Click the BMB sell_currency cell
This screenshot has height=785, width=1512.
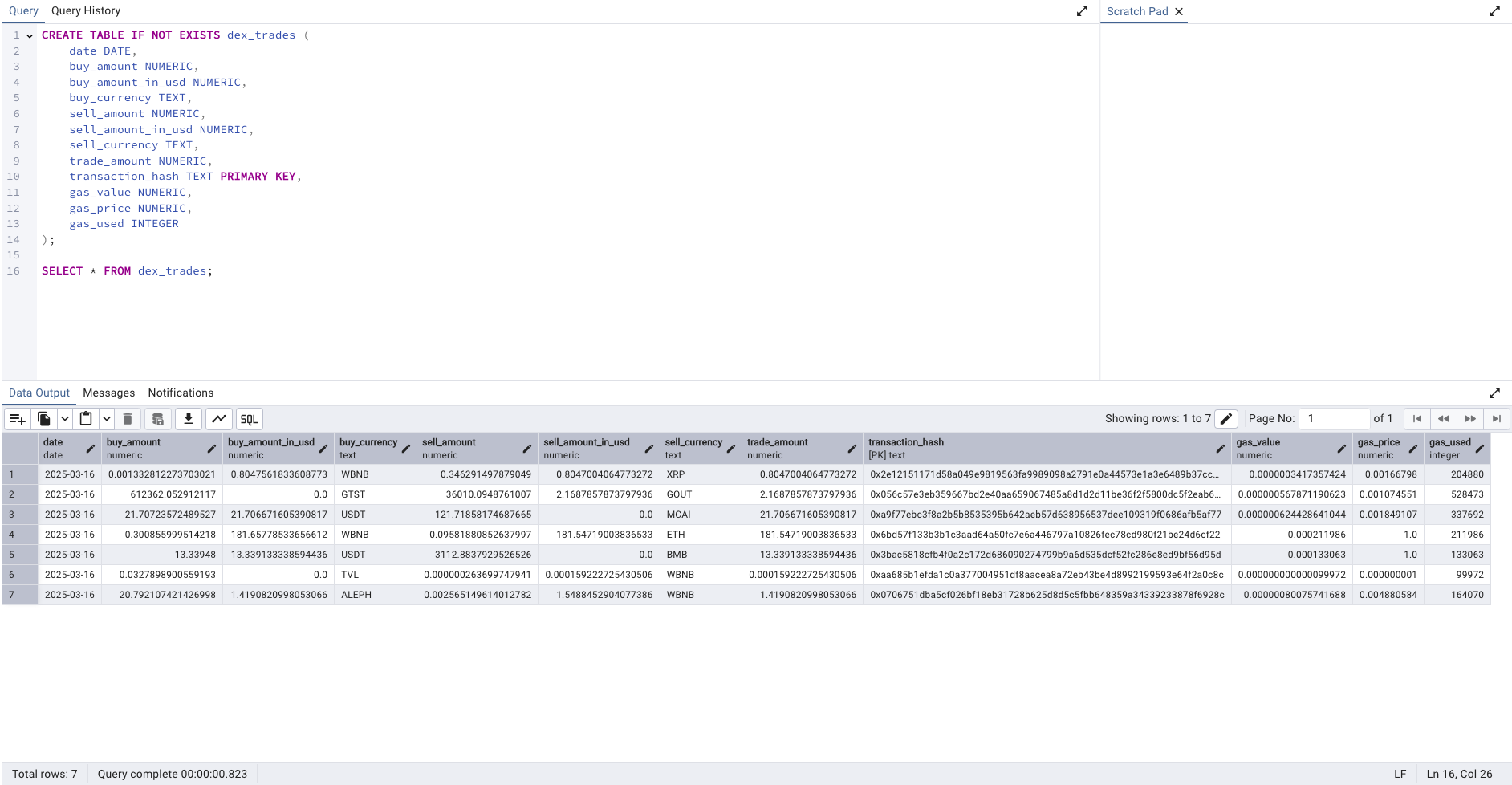pyautogui.click(x=701, y=555)
